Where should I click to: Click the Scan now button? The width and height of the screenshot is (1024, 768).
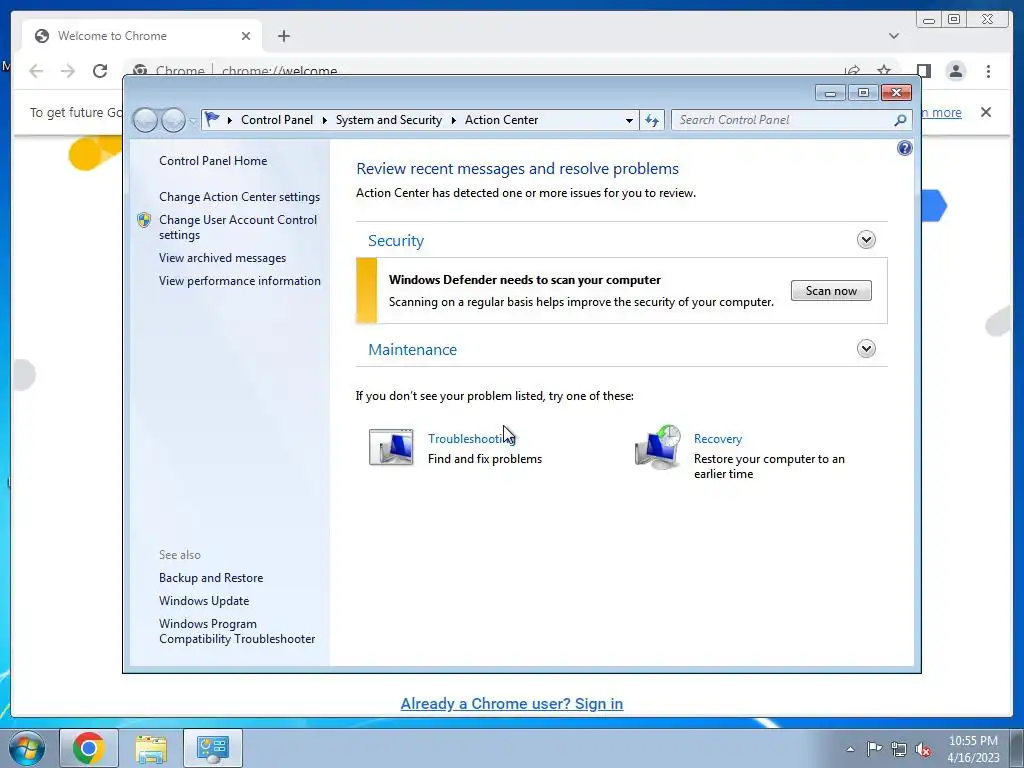click(831, 291)
